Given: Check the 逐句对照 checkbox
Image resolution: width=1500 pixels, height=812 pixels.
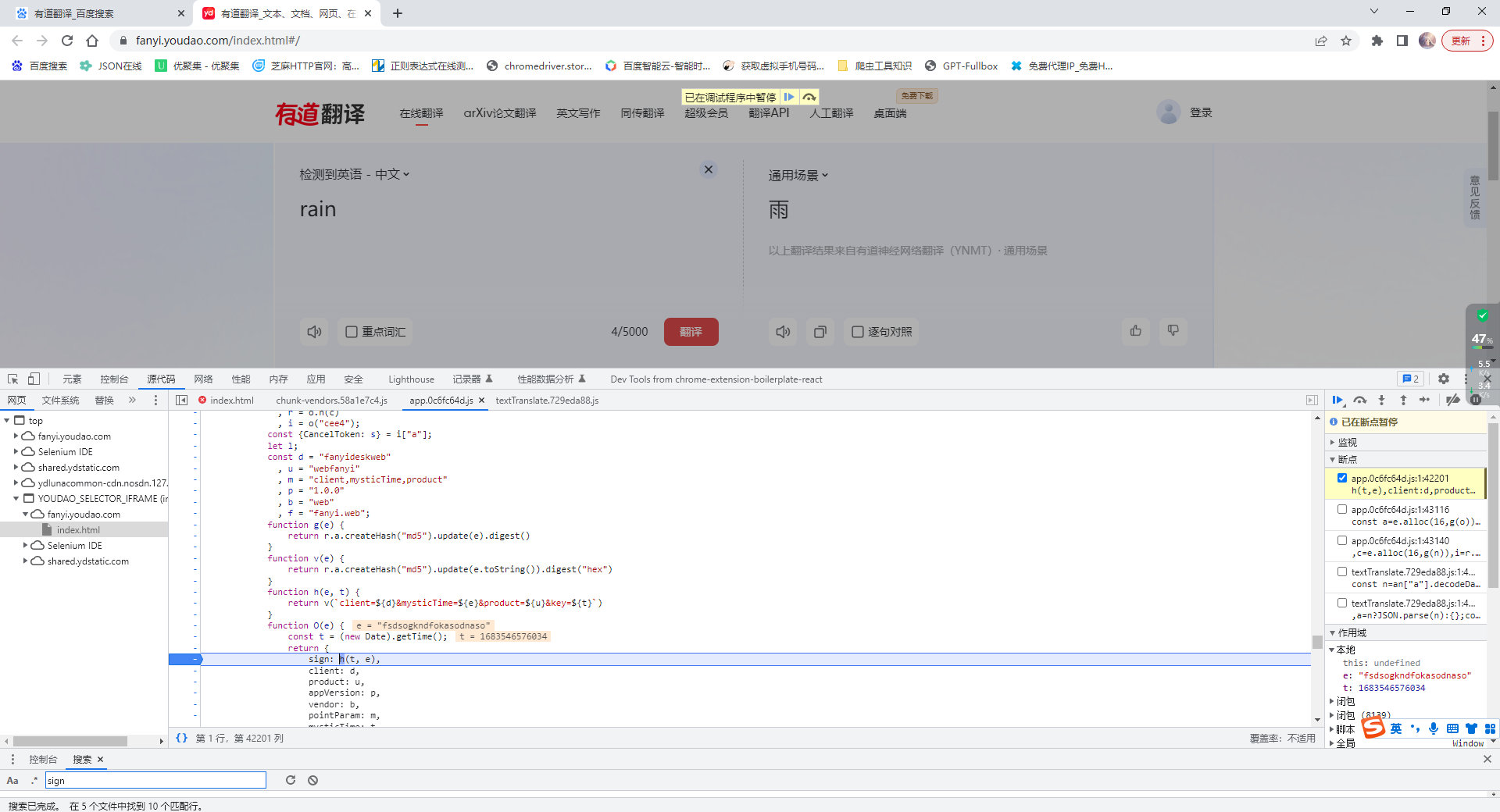Looking at the screenshot, I should [x=858, y=332].
